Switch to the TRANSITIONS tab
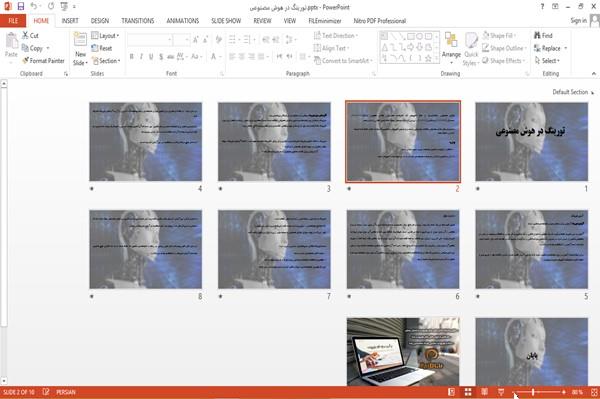 coord(138,21)
